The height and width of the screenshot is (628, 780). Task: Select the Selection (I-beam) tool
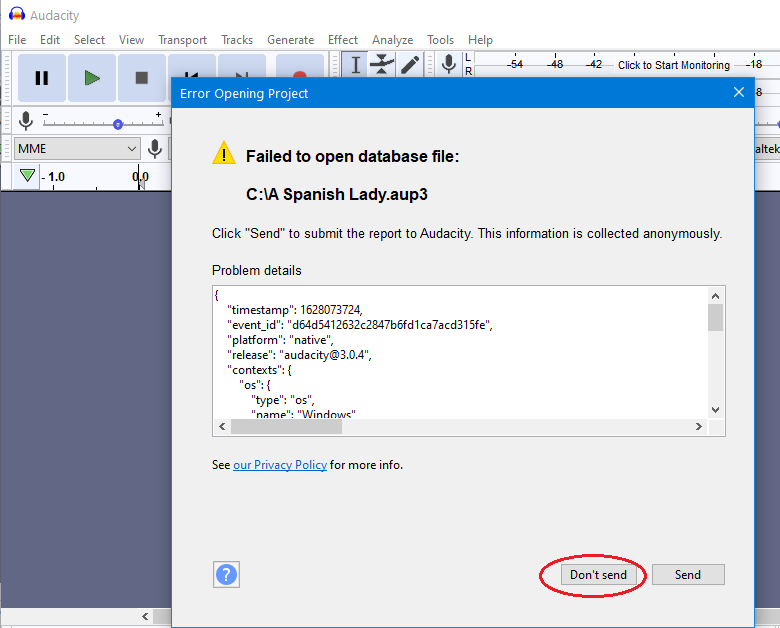point(355,65)
